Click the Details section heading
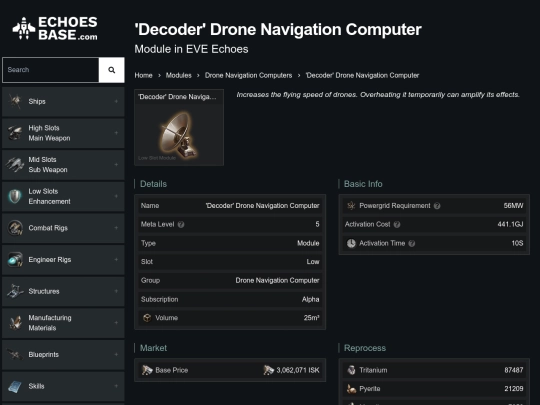 (x=153, y=184)
